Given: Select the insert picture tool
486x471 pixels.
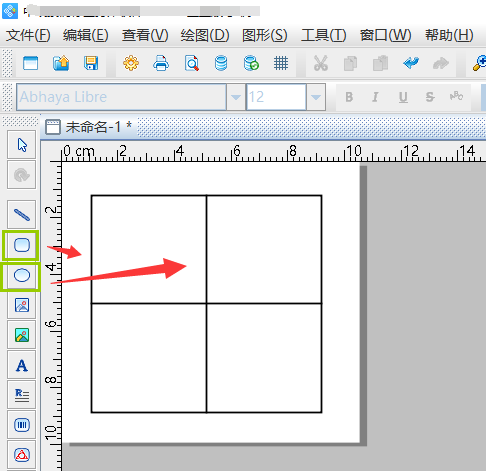Looking at the screenshot, I should pos(22,305).
